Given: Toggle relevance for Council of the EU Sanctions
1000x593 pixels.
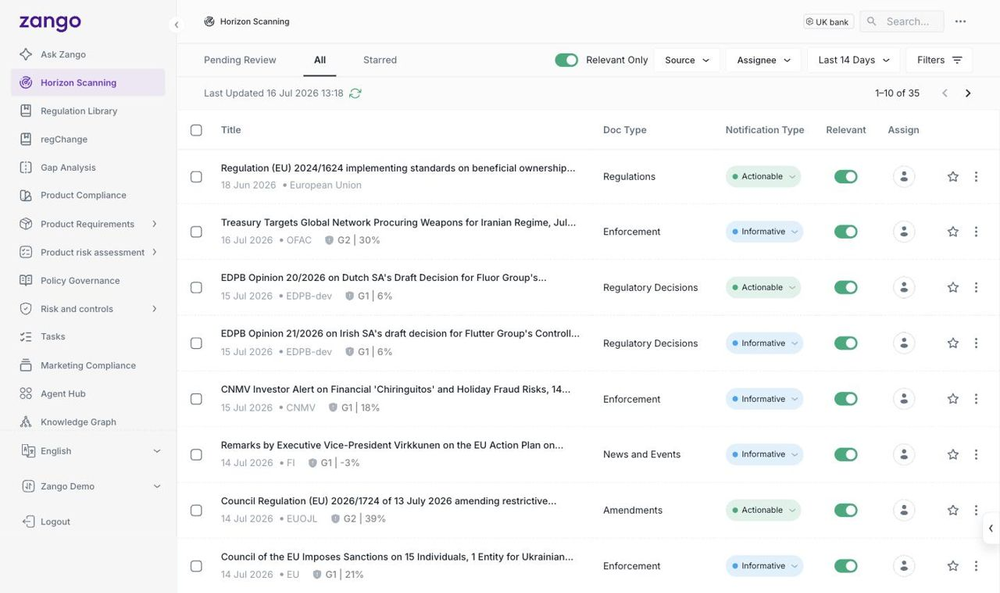Looking at the screenshot, I should 846,566.
